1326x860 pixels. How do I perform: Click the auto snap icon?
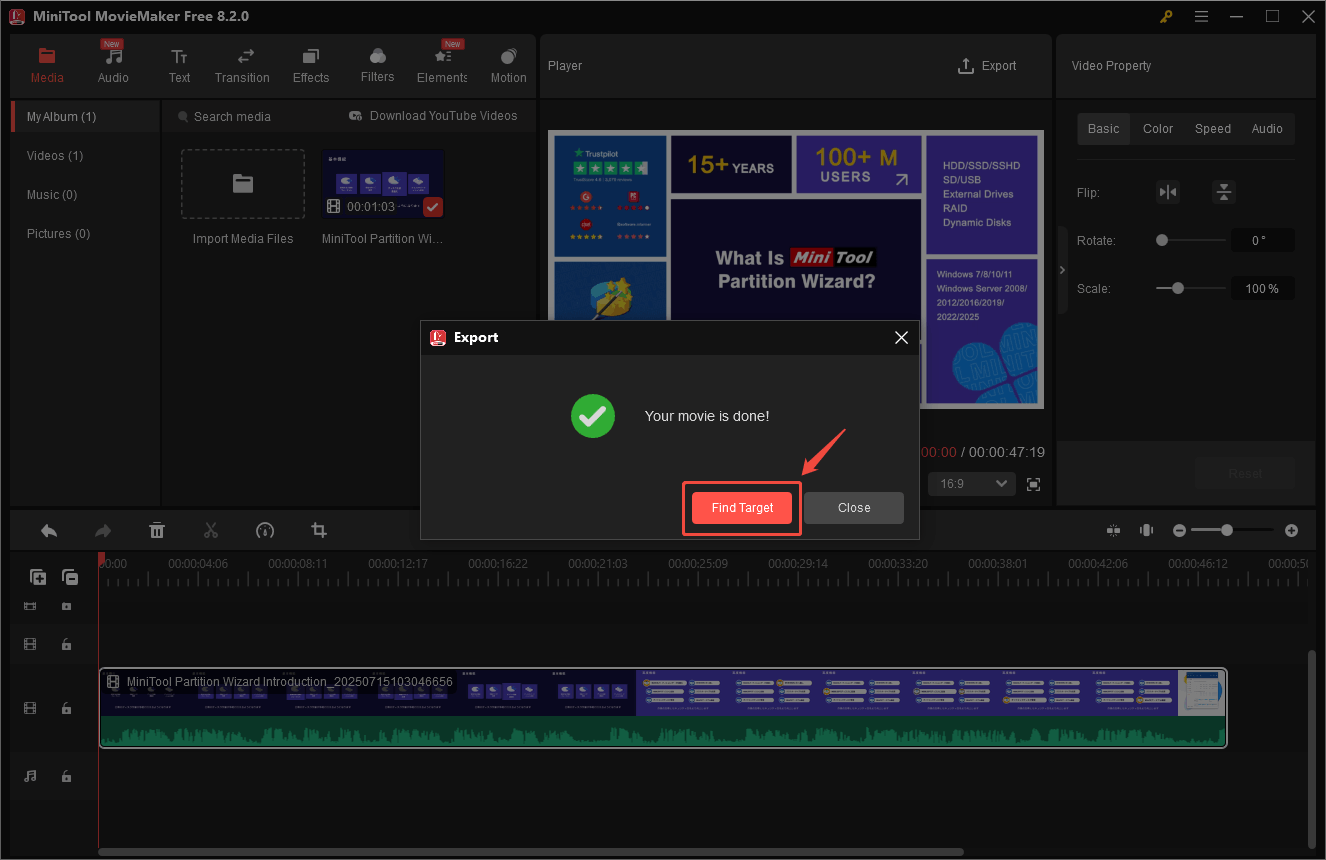tap(1115, 530)
